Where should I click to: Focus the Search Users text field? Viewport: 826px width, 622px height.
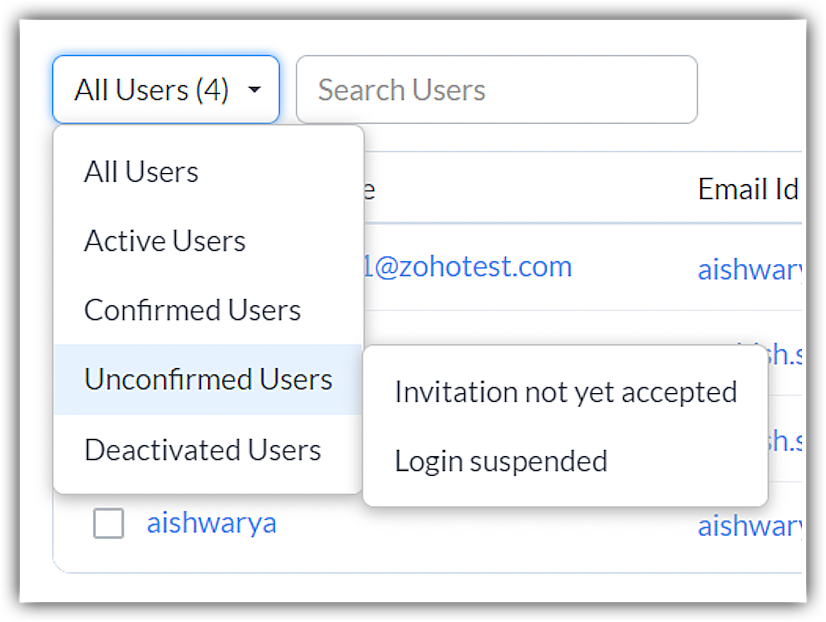click(x=496, y=90)
